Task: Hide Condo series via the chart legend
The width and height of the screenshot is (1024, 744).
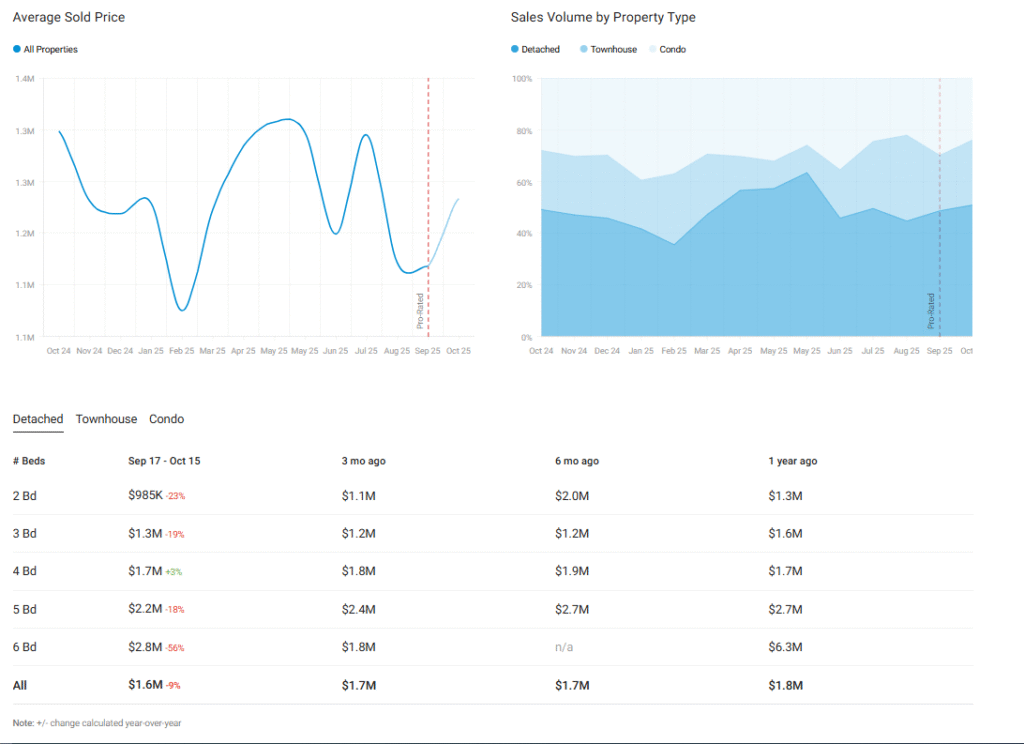Action: point(672,49)
